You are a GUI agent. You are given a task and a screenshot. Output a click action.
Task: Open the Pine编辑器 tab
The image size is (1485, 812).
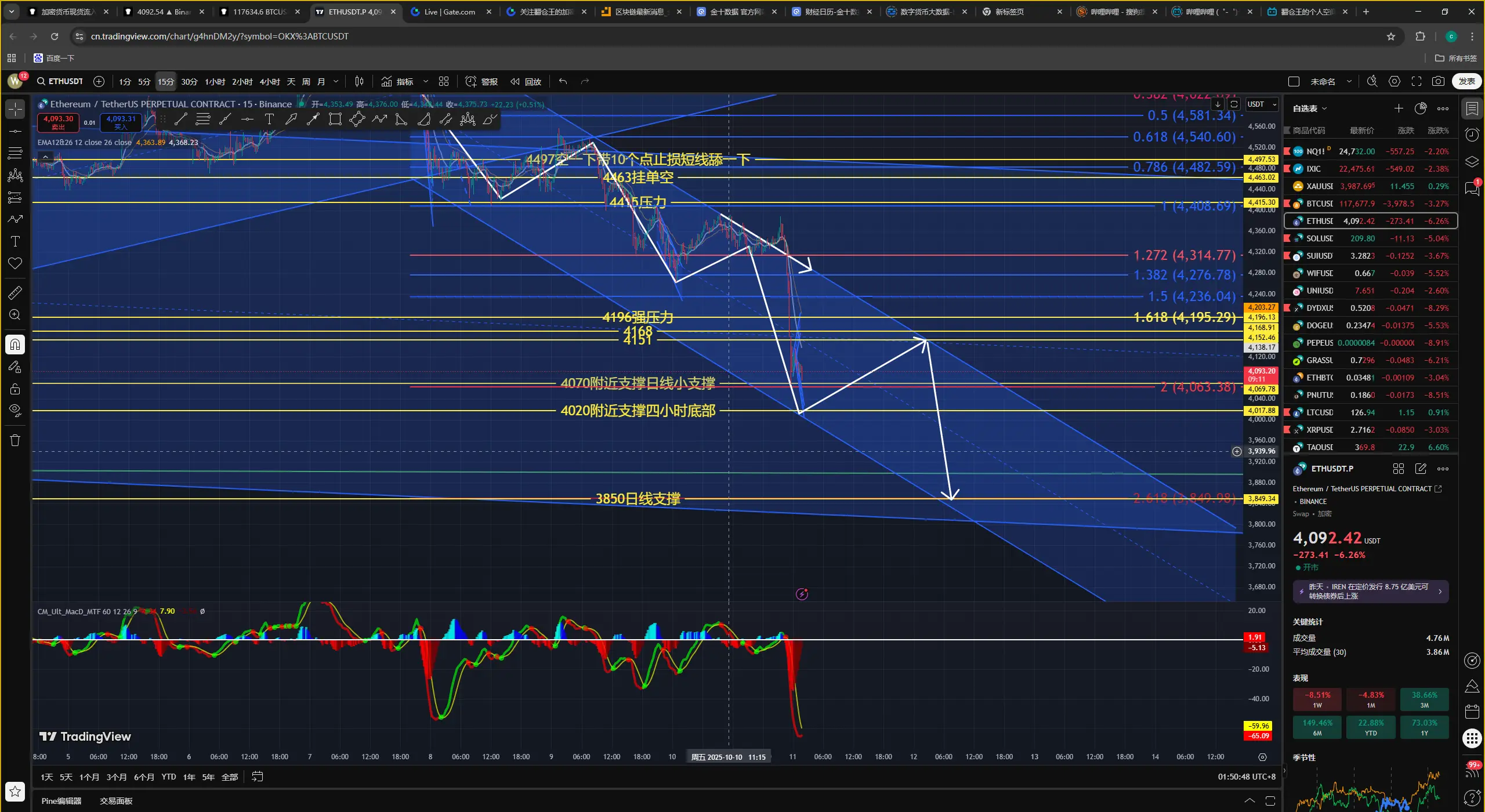coord(61,801)
